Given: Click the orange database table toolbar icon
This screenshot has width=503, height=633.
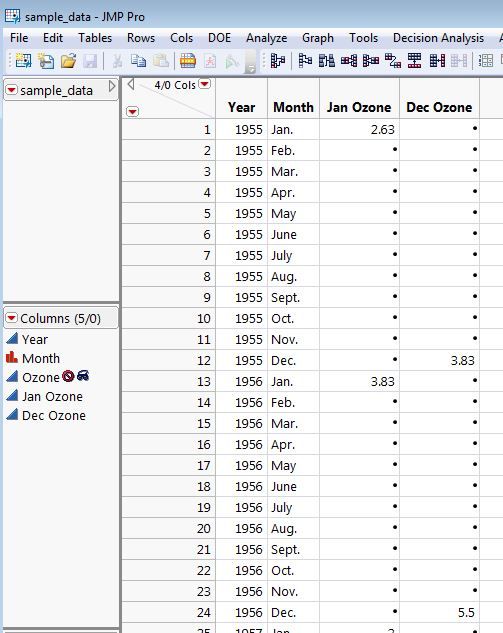Looking at the screenshot, I should coord(188,61).
